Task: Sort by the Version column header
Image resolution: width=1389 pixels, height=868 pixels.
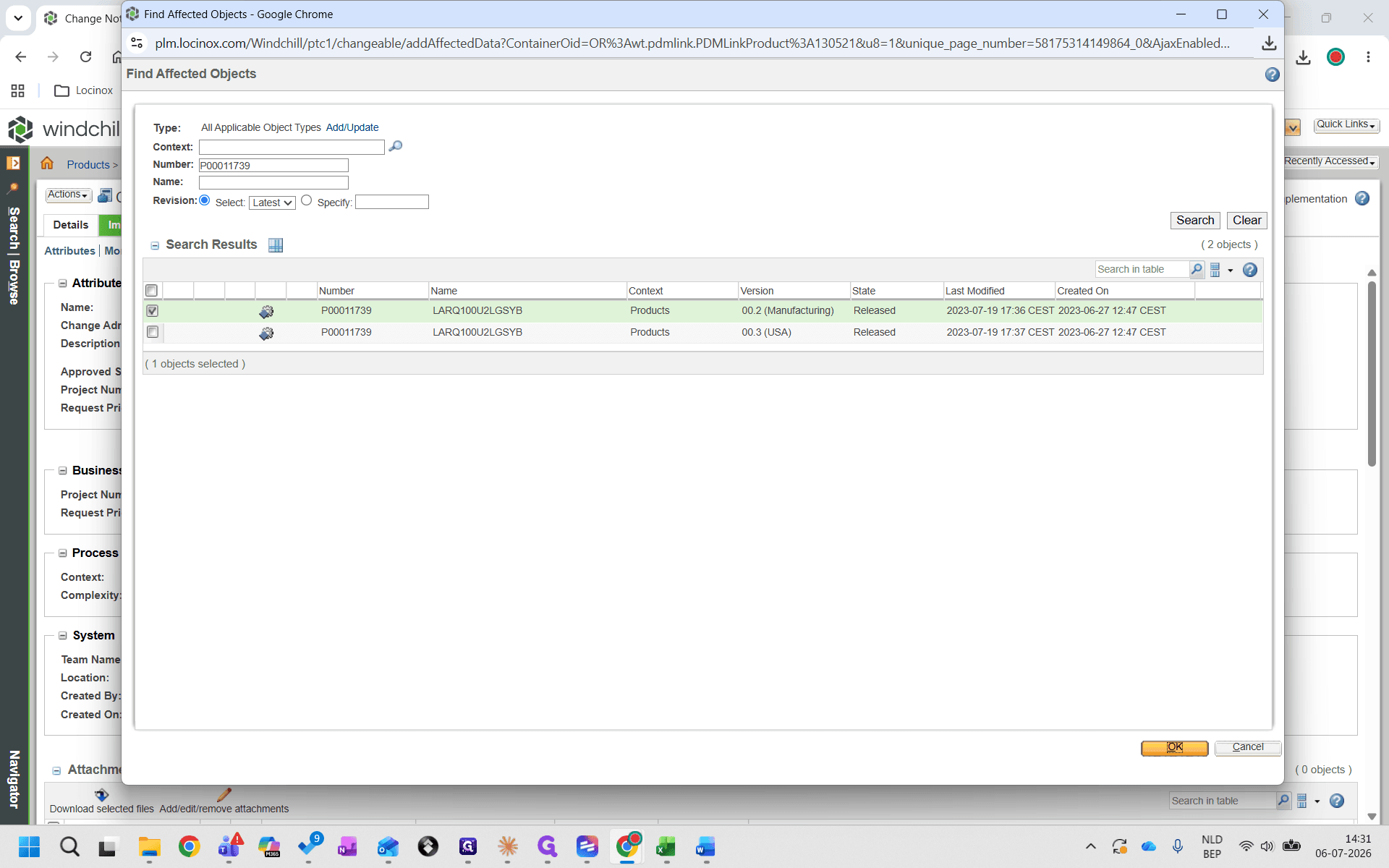Action: tap(757, 291)
